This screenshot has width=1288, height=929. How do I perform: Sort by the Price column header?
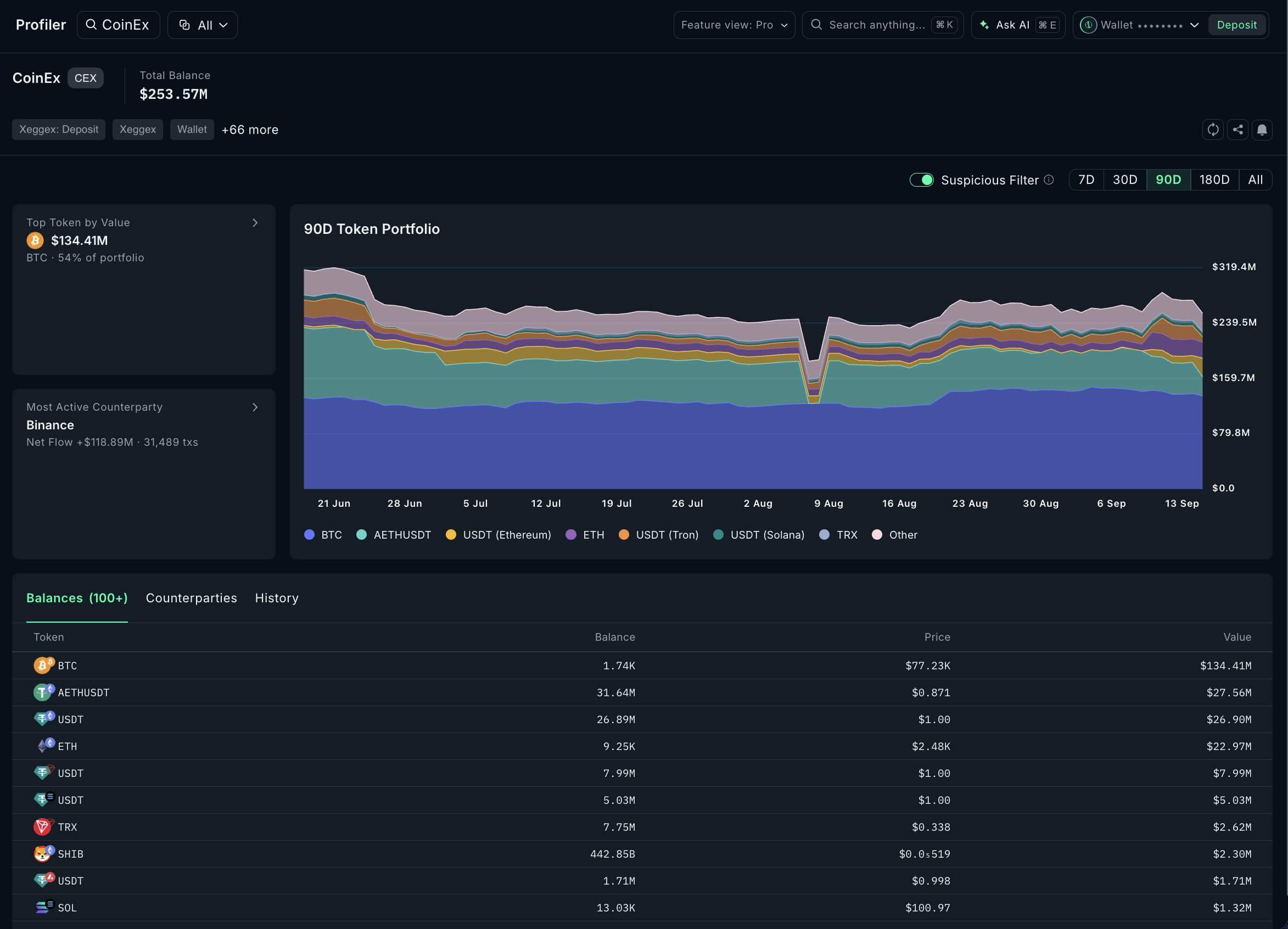[x=937, y=637]
